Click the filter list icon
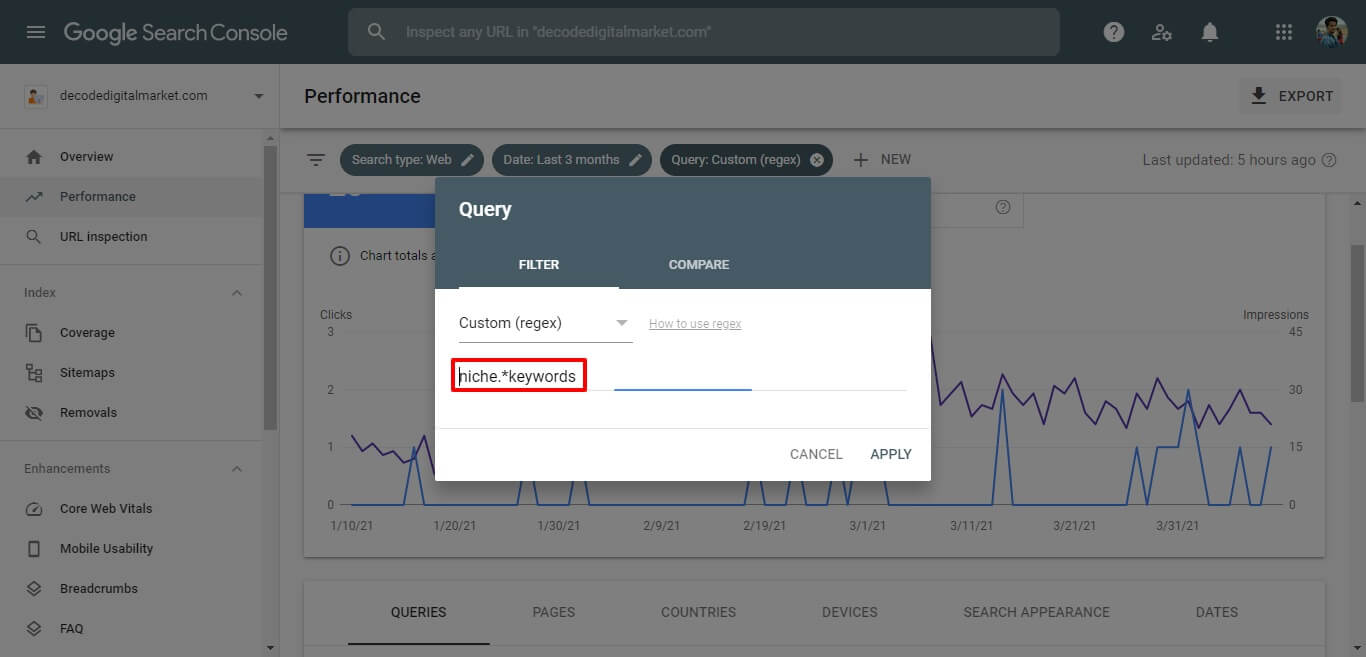 tap(316, 160)
